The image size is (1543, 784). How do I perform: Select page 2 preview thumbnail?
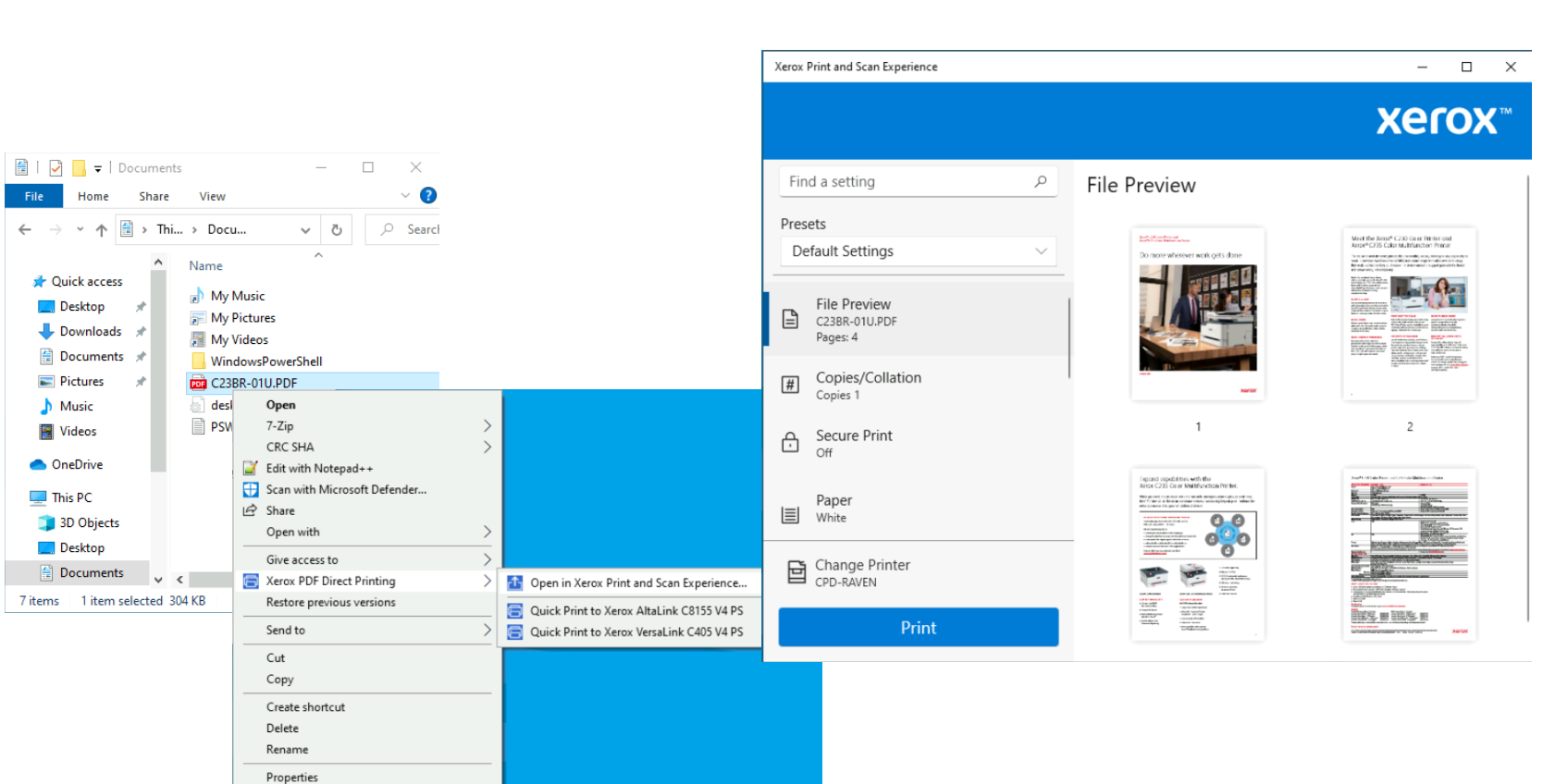[1409, 314]
